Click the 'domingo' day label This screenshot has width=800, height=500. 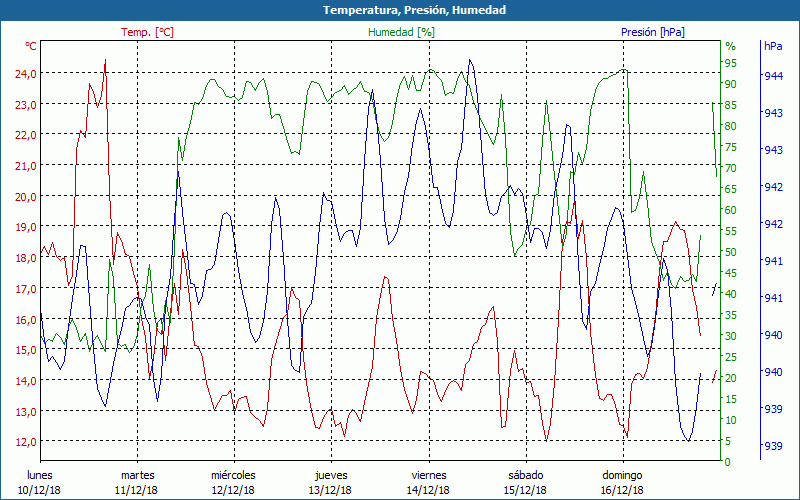click(x=622, y=476)
